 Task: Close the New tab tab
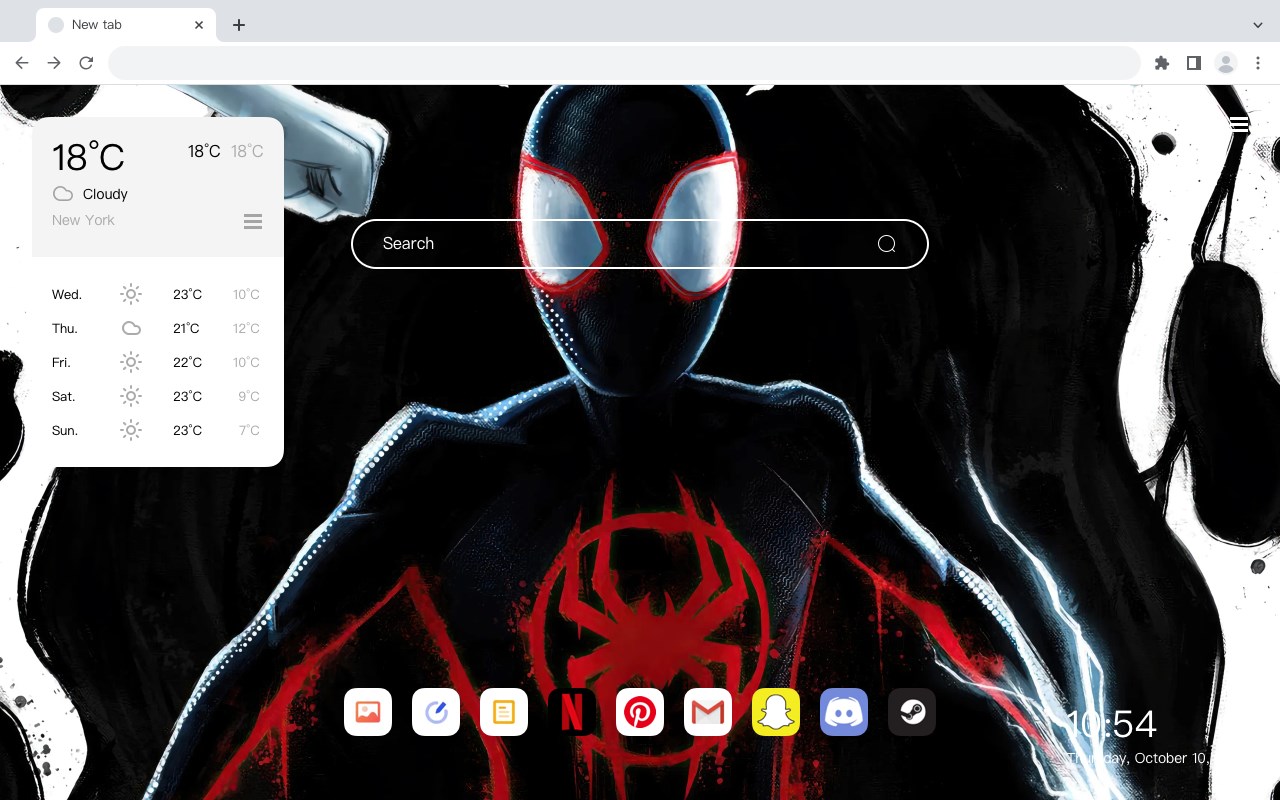[199, 25]
